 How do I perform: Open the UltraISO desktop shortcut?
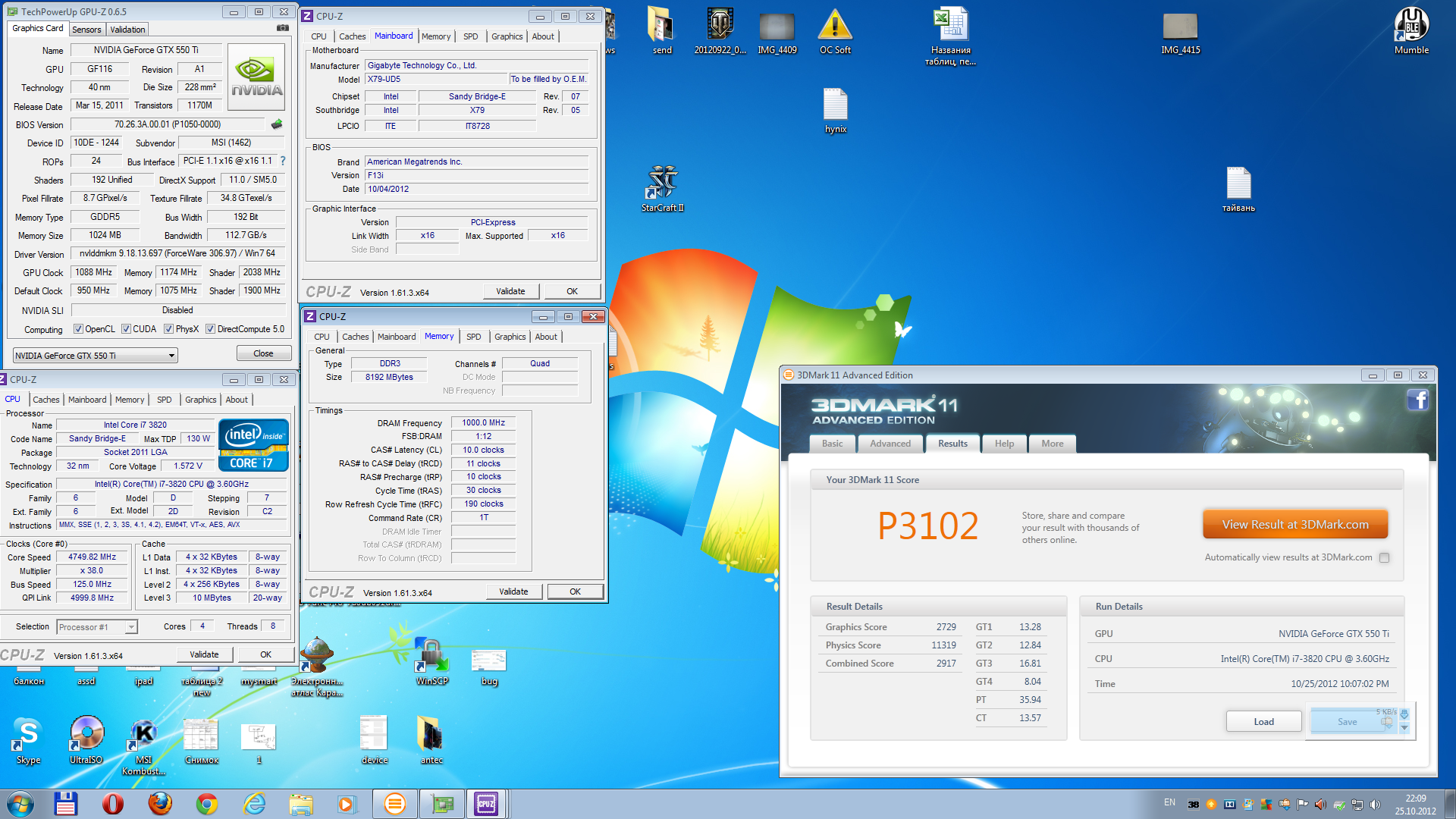click(x=86, y=740)
